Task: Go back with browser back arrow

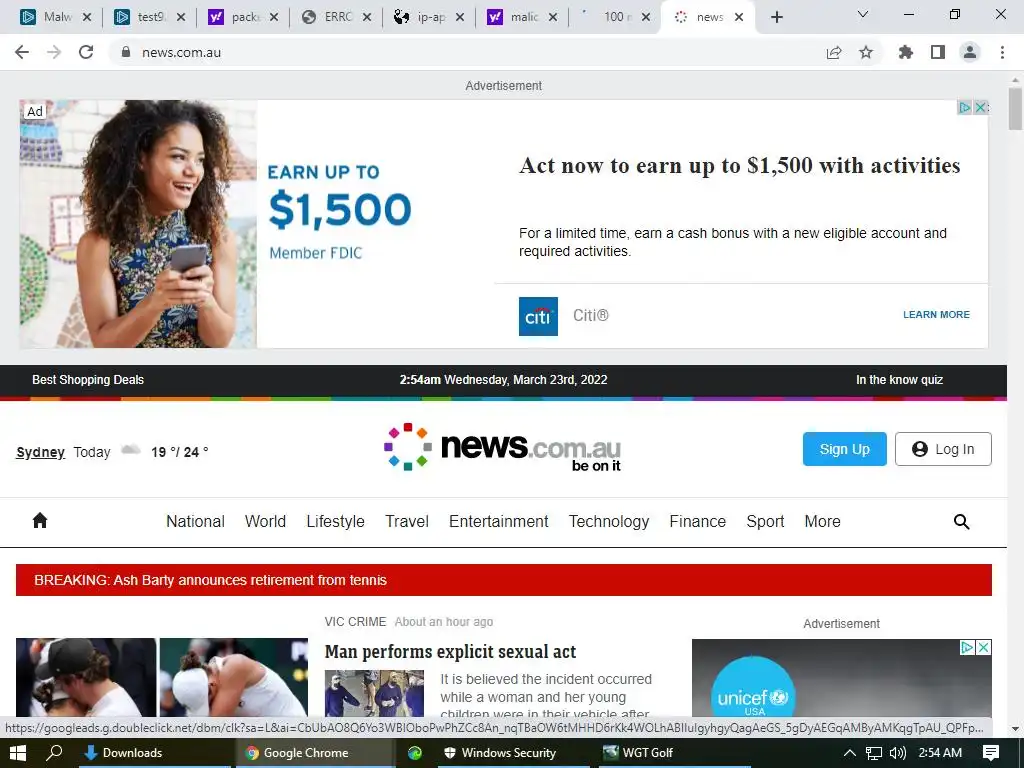Action: tap(22, 52)
